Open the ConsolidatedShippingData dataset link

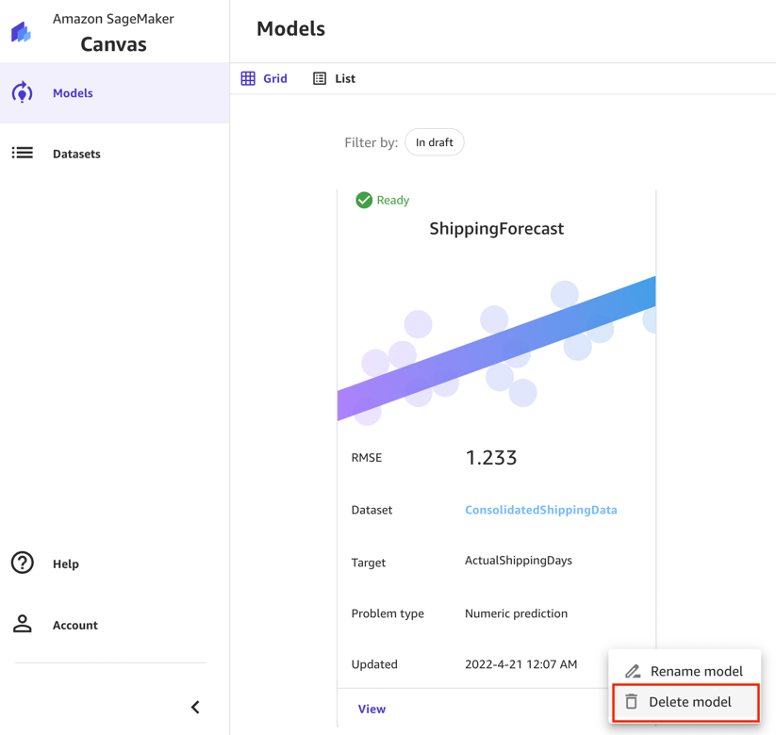[x=540, y=510]
